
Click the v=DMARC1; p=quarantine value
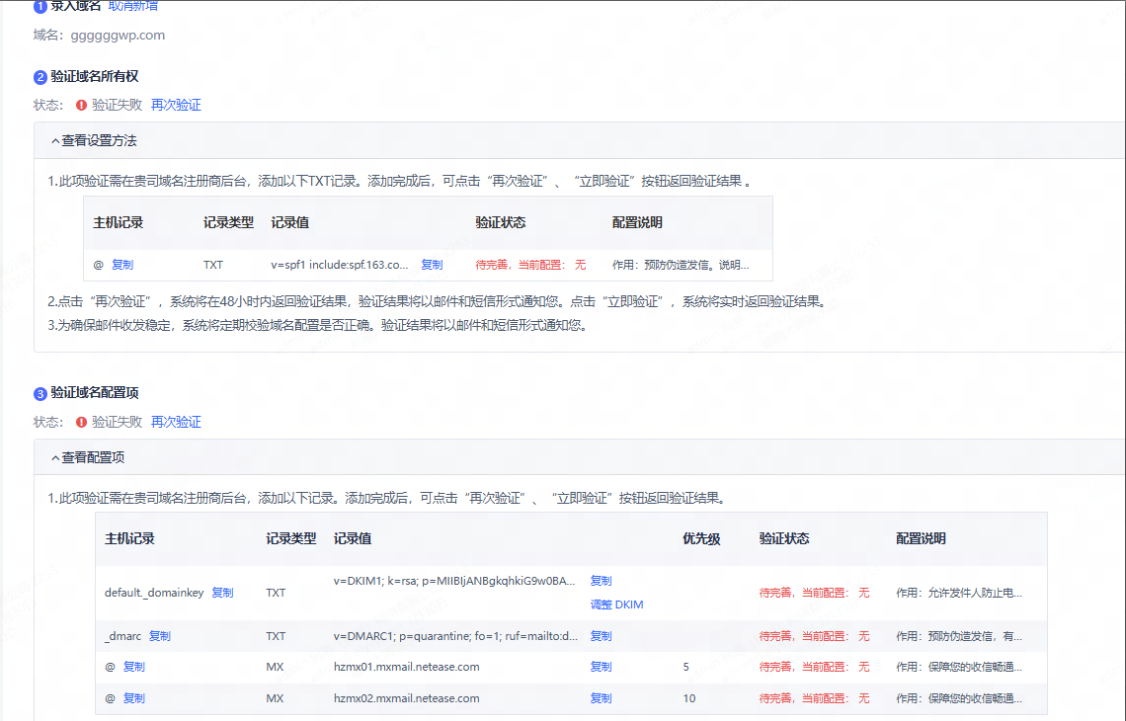455,636
